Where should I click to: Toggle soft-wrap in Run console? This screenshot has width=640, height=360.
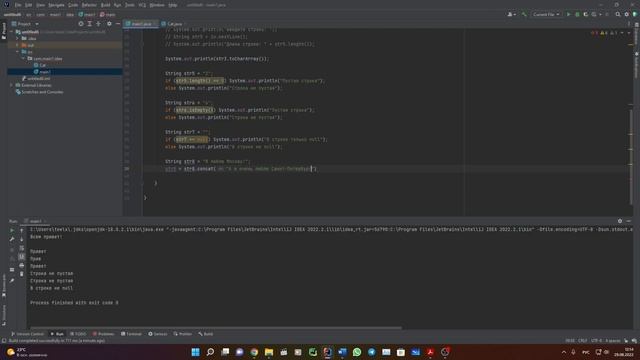click(x=22, y=248)
